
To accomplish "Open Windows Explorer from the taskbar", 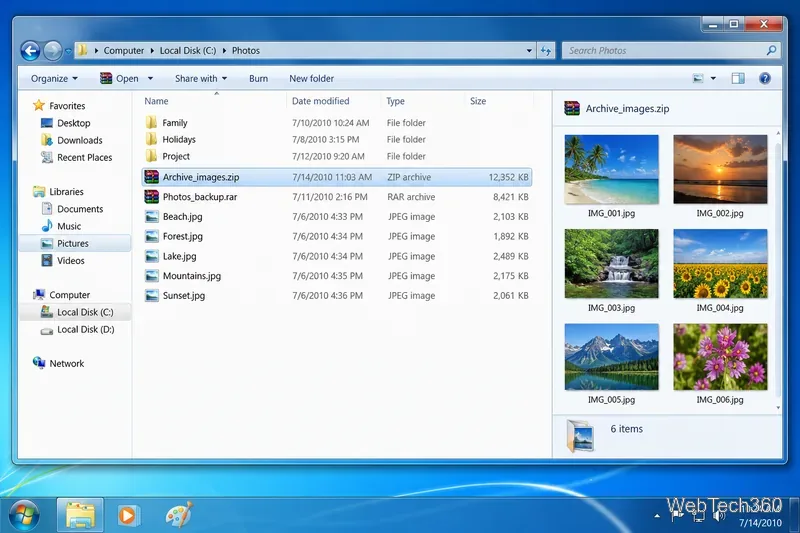I will pyautogui.click(x=80, y=515).
